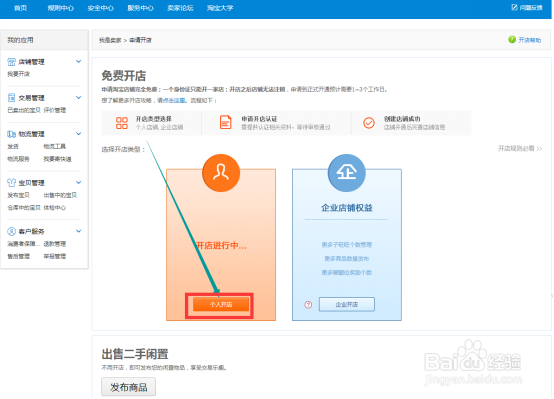Click the 宝贝管理 shirt icon
Image resolution: width=554 pixels, height=399 pixels.
[11, 182]
